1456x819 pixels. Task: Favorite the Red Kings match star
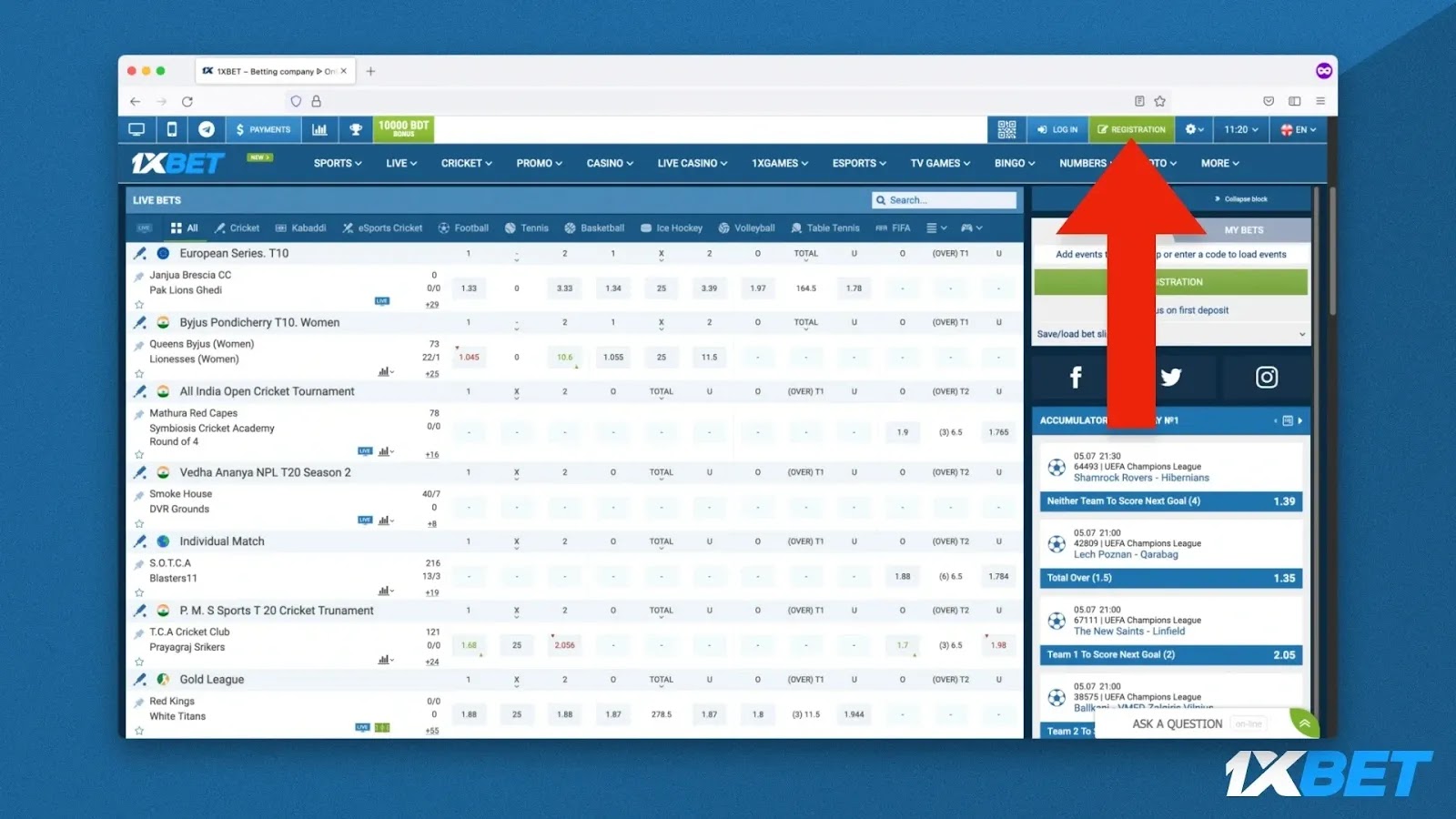[139, 731]
